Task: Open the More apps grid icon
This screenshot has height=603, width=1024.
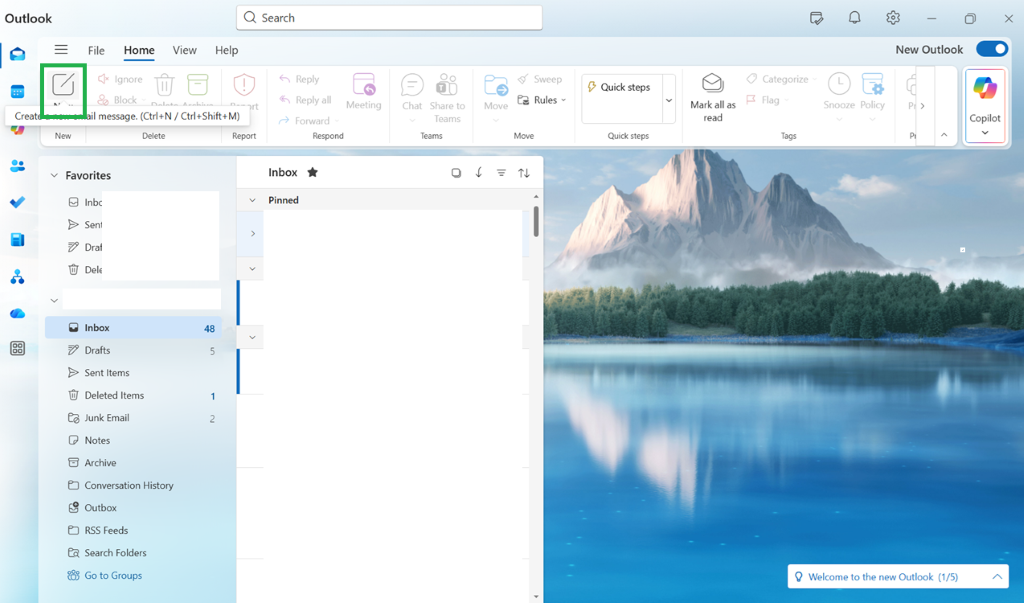Action: [18, 348]
